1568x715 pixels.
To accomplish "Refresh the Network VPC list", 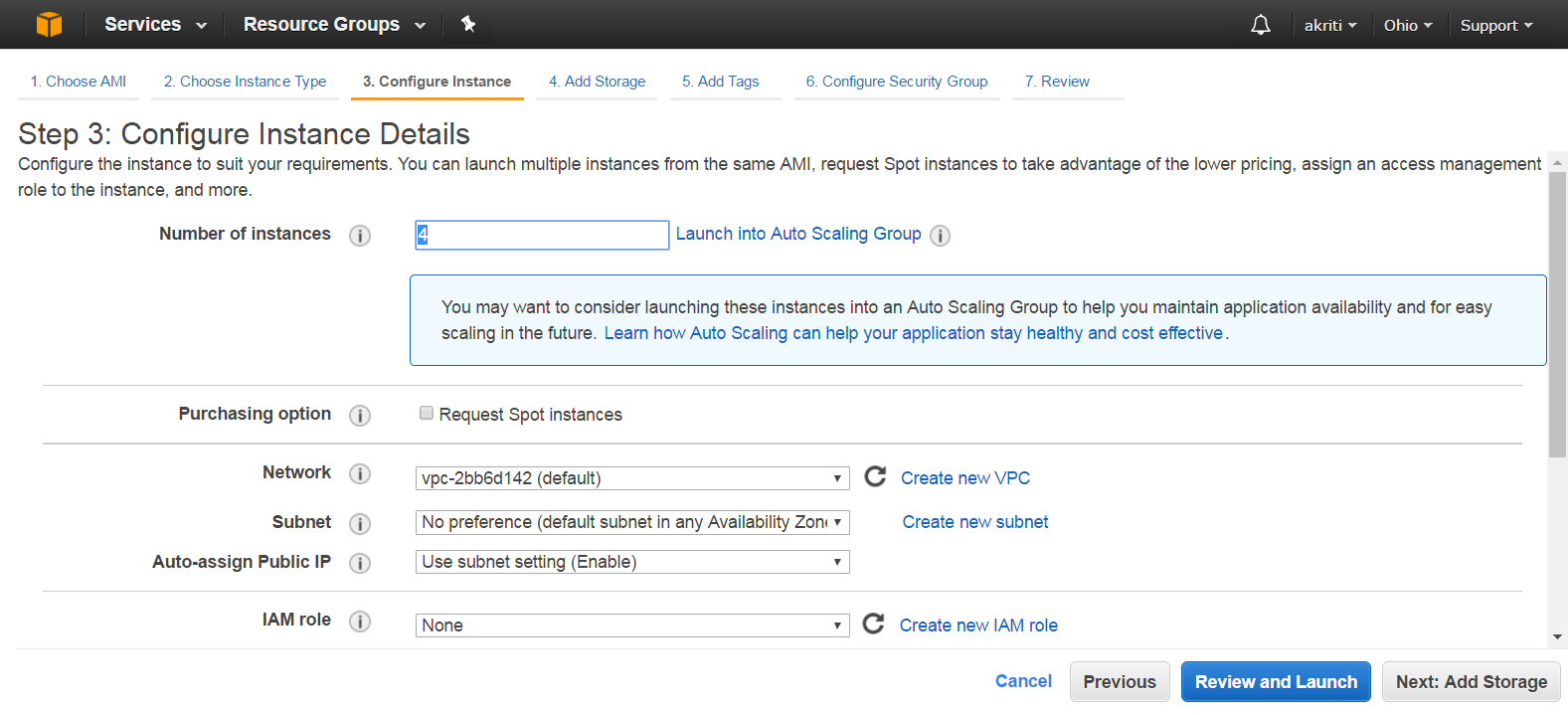I will pyautogui.click(x=875, y=477).
